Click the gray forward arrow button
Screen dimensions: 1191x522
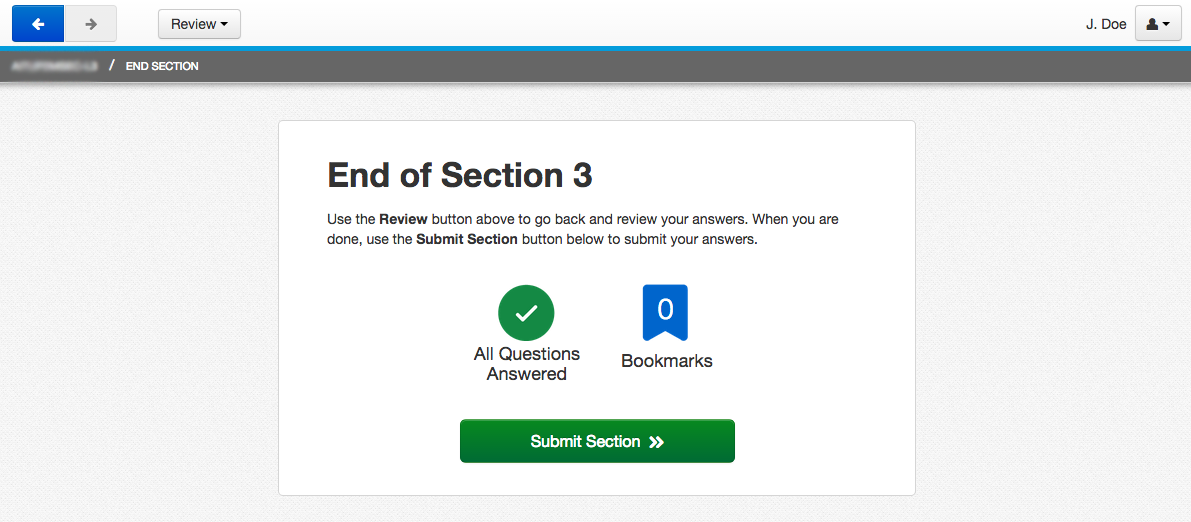click(x=91, y=23)
